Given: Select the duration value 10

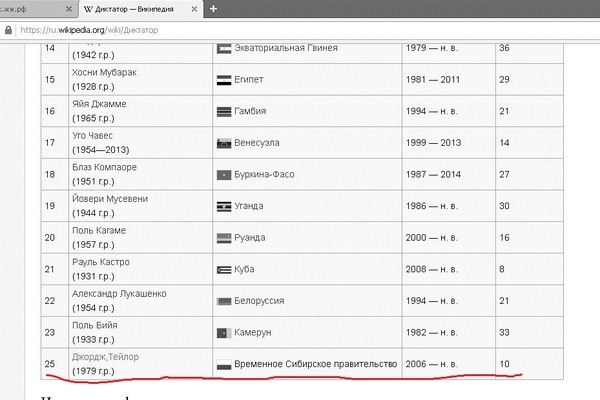Looking at the screenshot, I should pyautogui.click(x=504, y=364).
